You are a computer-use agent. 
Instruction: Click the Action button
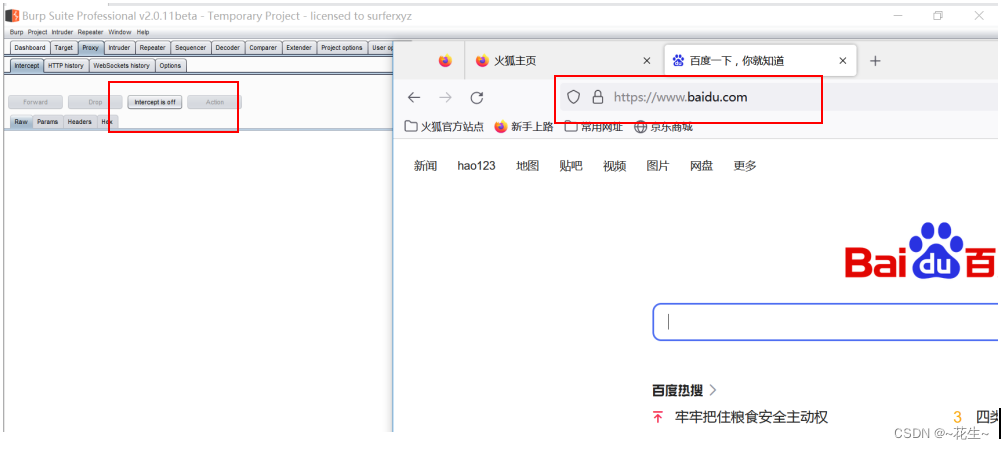(x=215, y=102)
